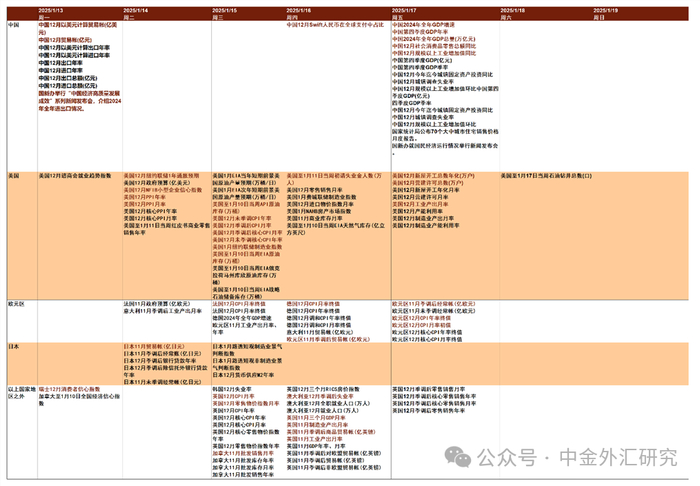Click the 日本 row label
Screen dimensions: 700x486
(x=14, y=346)
